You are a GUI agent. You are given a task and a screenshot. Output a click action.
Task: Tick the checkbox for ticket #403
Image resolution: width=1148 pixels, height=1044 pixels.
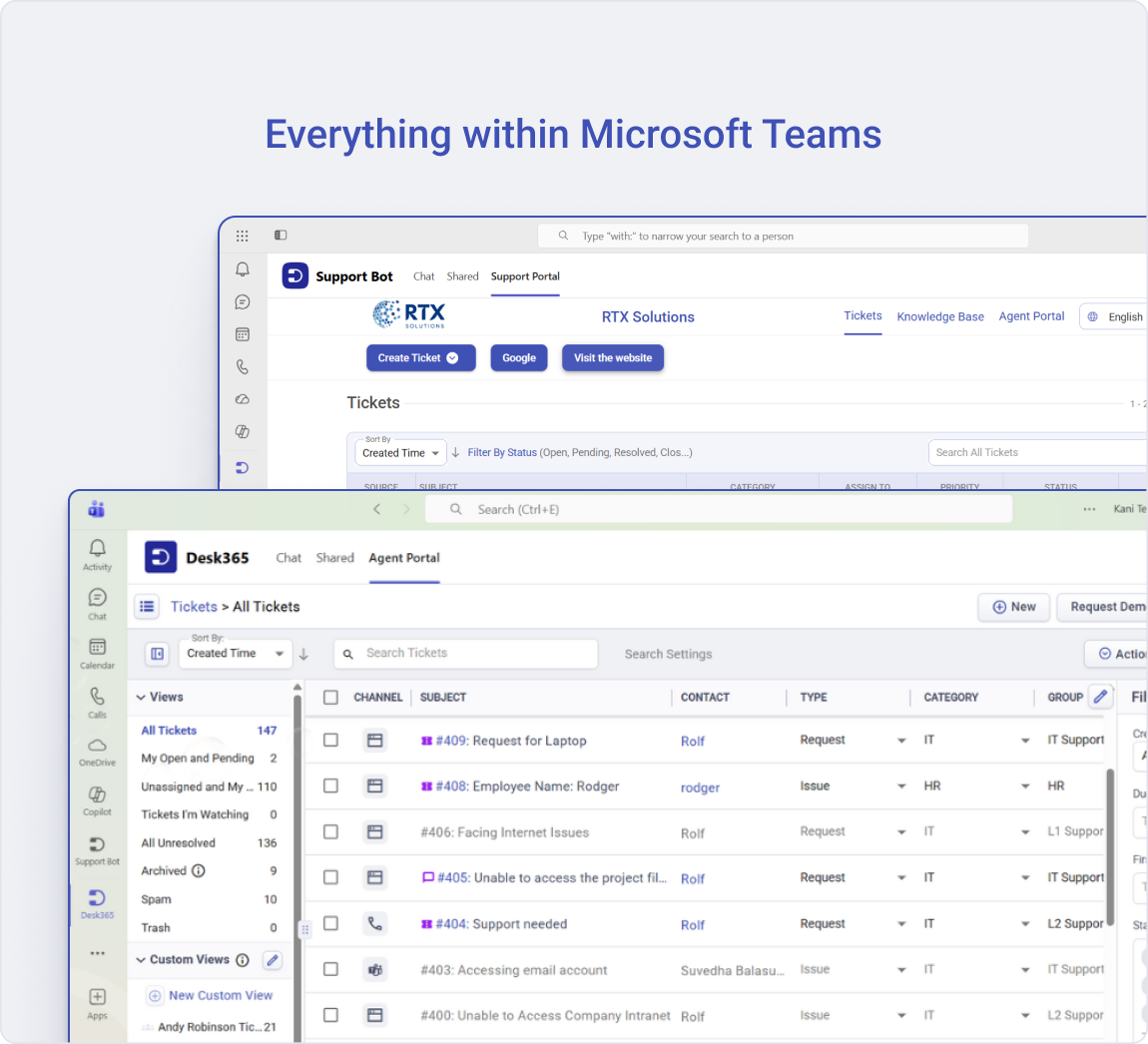point(331,969)
